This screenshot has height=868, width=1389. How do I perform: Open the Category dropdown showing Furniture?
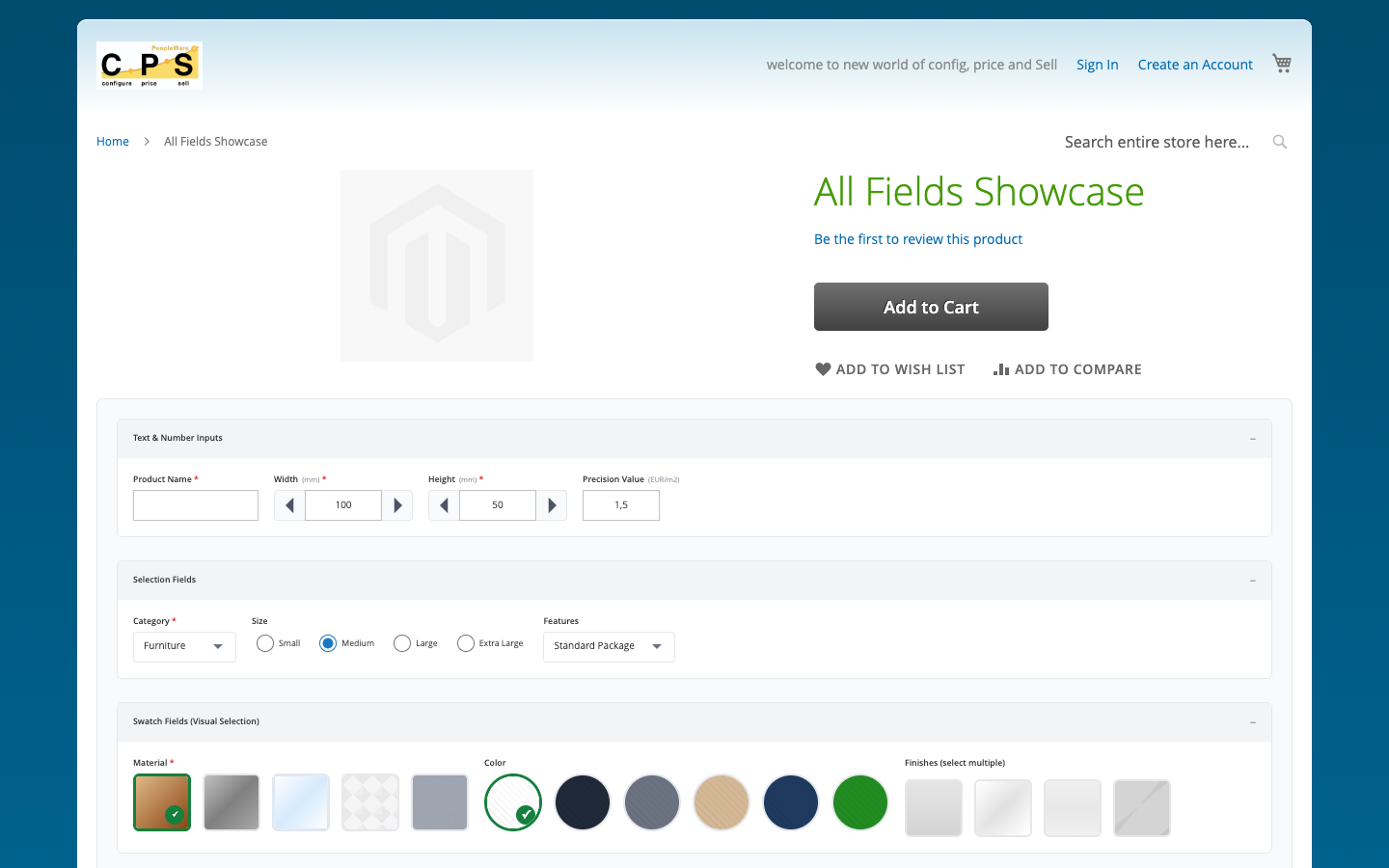(184, 646)
